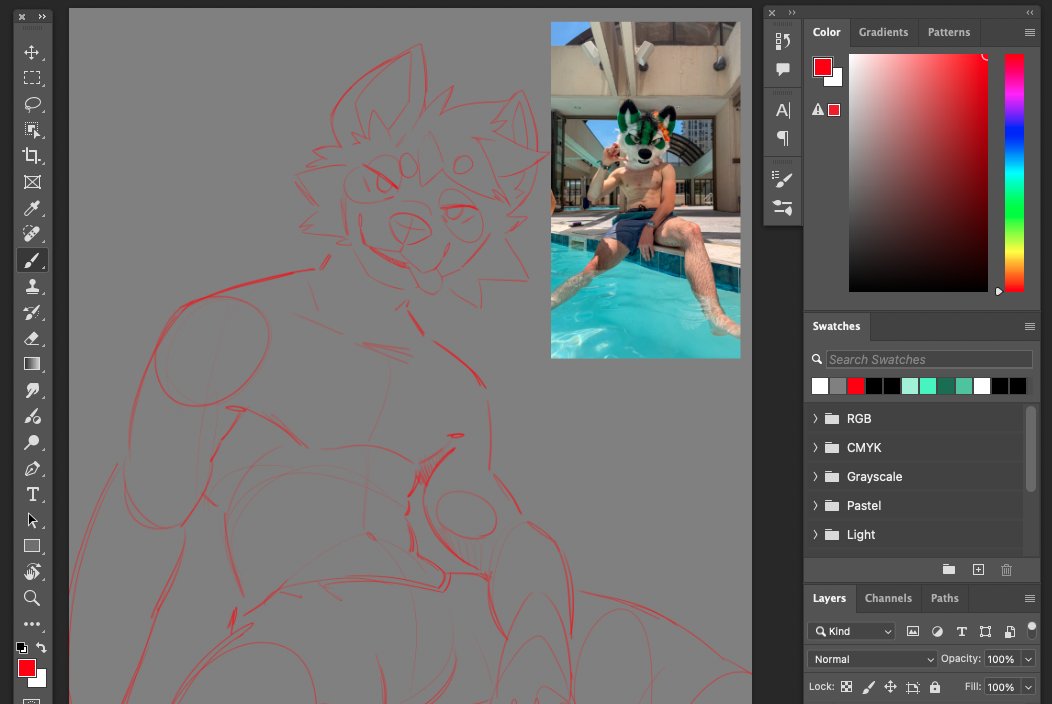Reset default foreground and background colors
This screenshot has height=704, width=1052.
click(21, 648)
